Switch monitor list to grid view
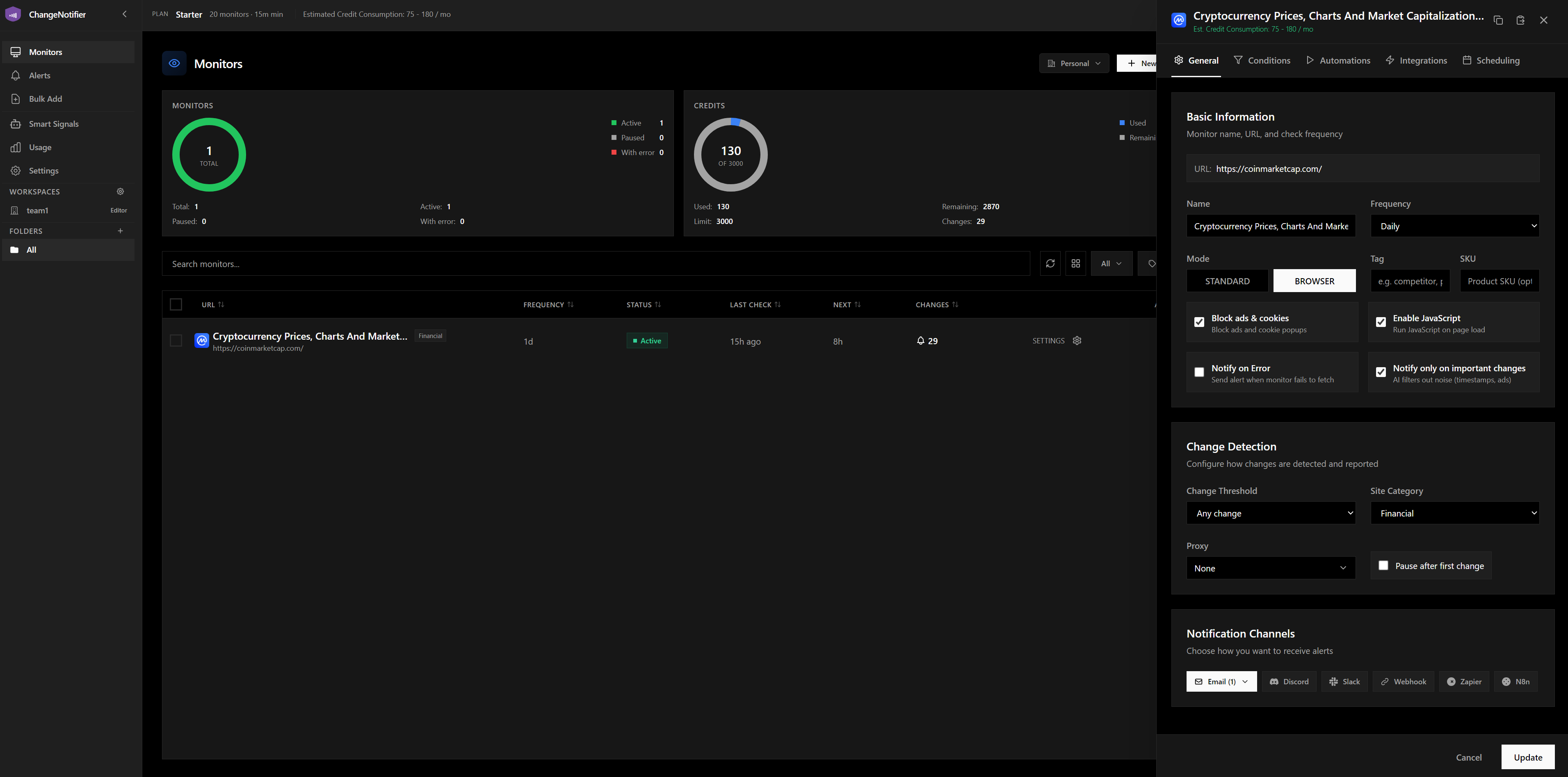This screenshot has width=1568, height=777. click(x=1075, y=263)
